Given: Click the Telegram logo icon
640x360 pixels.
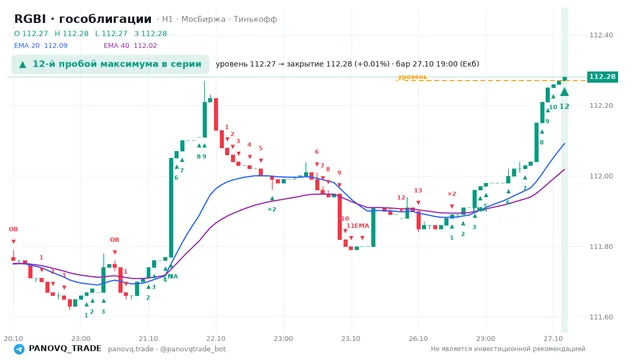Looking at the screenshot, I should 19,349.
